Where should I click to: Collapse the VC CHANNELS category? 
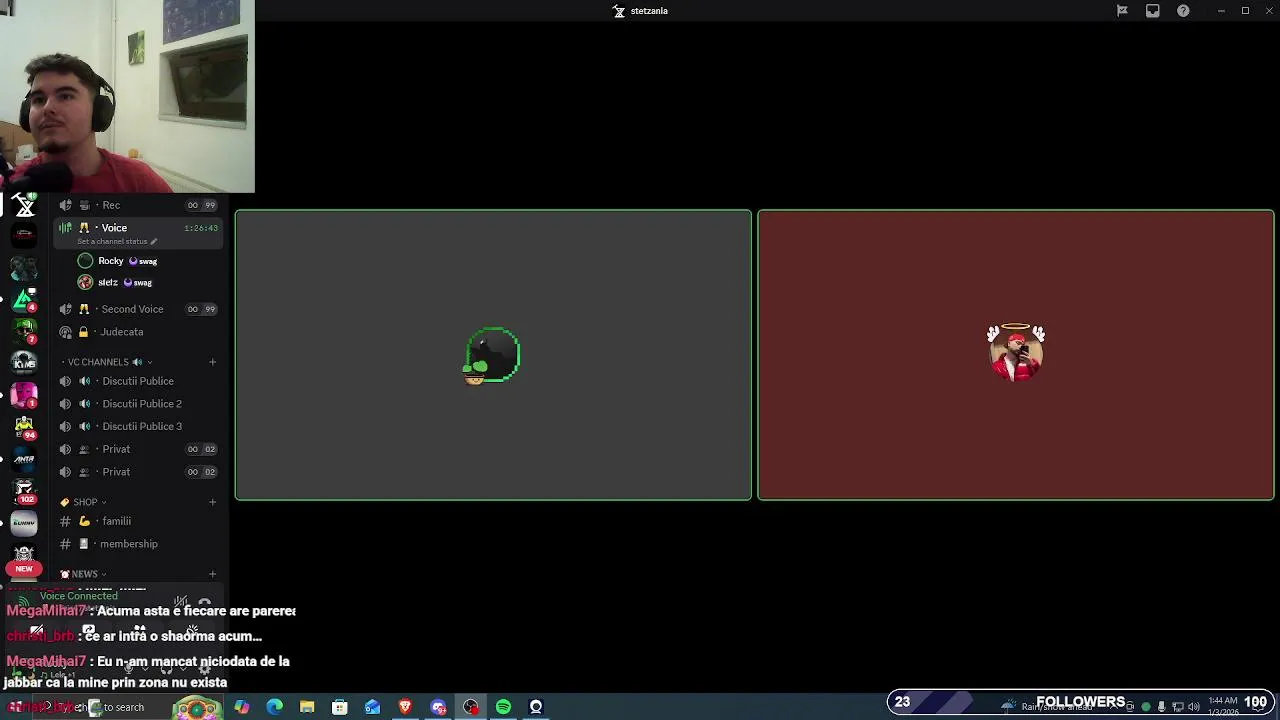pyautogui.click(x=105, y=362)
